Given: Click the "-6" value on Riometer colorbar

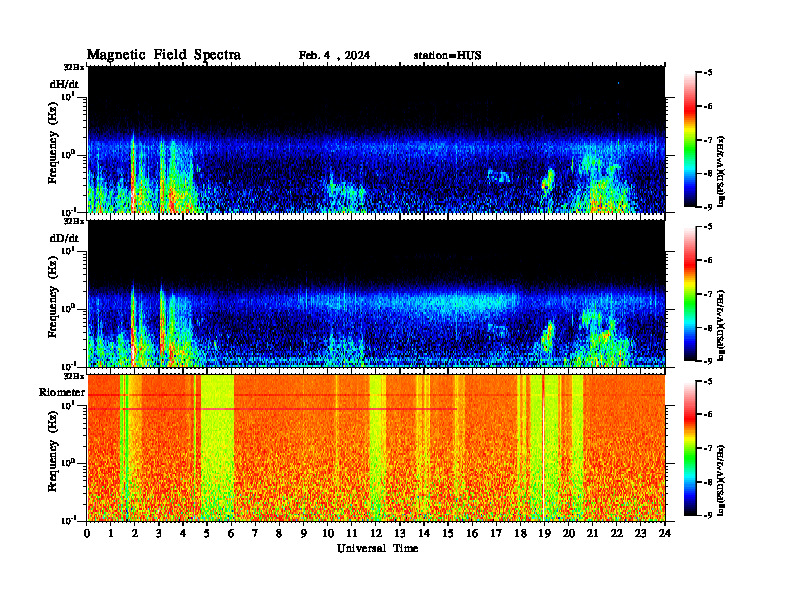Looking at the screenshot, I should (x=708, y=414).
